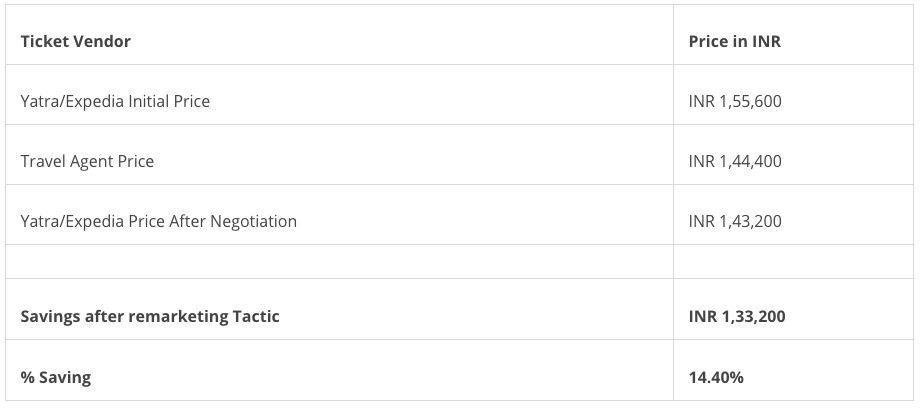This screenshot has height=409, width=922.
Task: Select Savings after remarketing Tactic label
Action: point(150,317)
